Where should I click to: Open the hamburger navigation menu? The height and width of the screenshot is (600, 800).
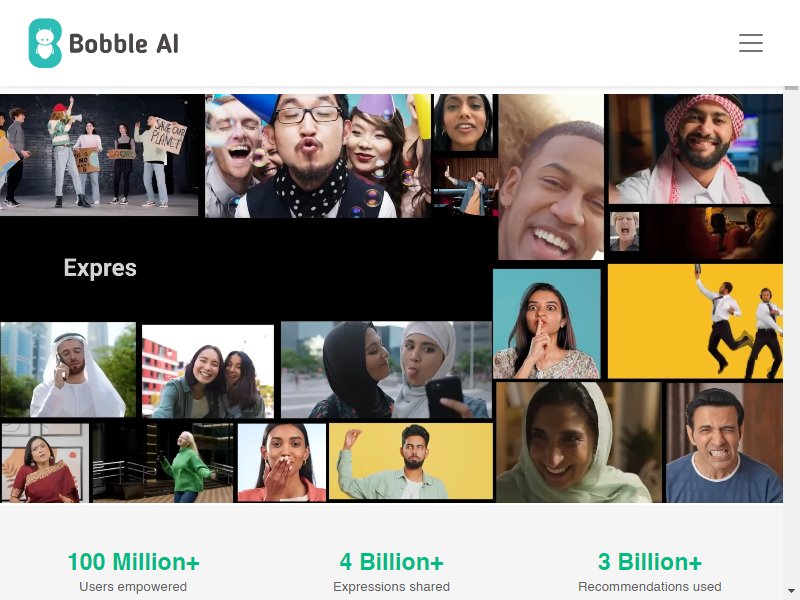[x=751, y=43]
